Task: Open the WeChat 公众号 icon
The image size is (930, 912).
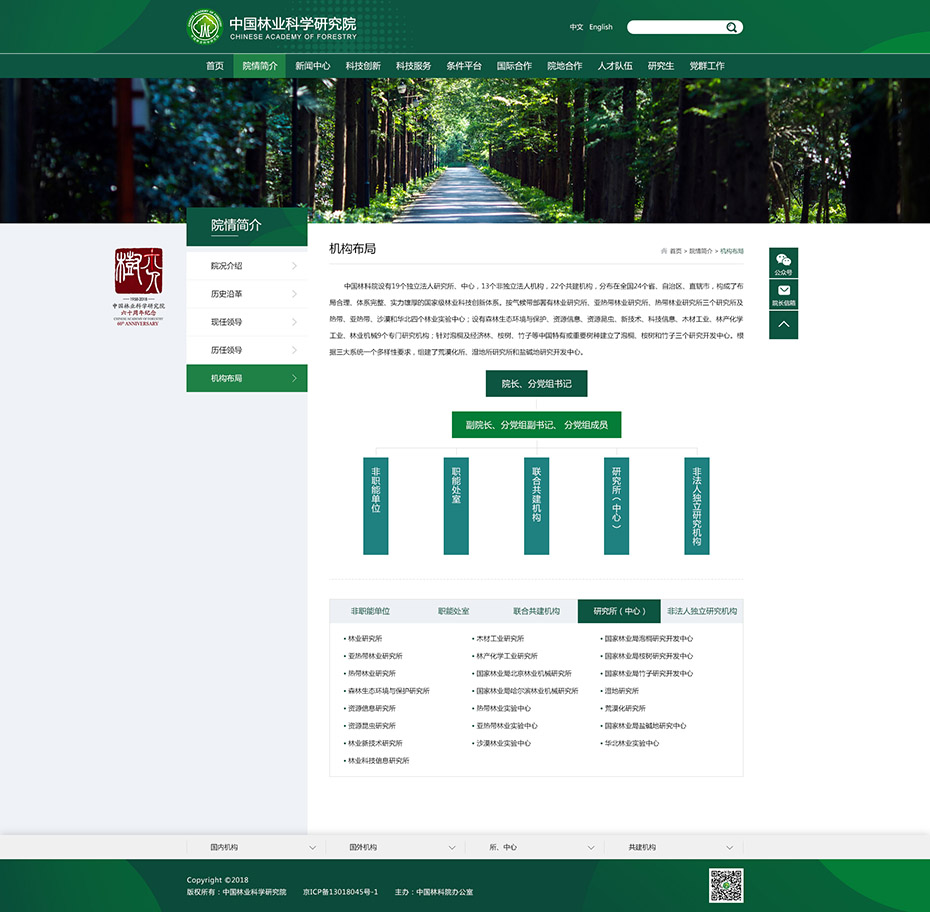Action: [x=783, y=261]
